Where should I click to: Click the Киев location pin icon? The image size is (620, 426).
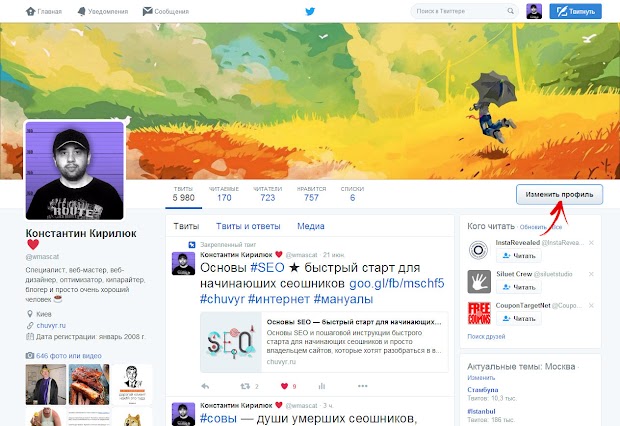click(30, 314)
